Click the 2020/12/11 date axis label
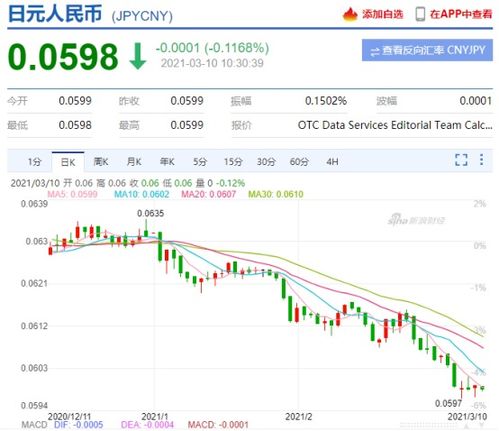This screenshot has width=499, height=431. pyautogui.click(x=69, y=417)
